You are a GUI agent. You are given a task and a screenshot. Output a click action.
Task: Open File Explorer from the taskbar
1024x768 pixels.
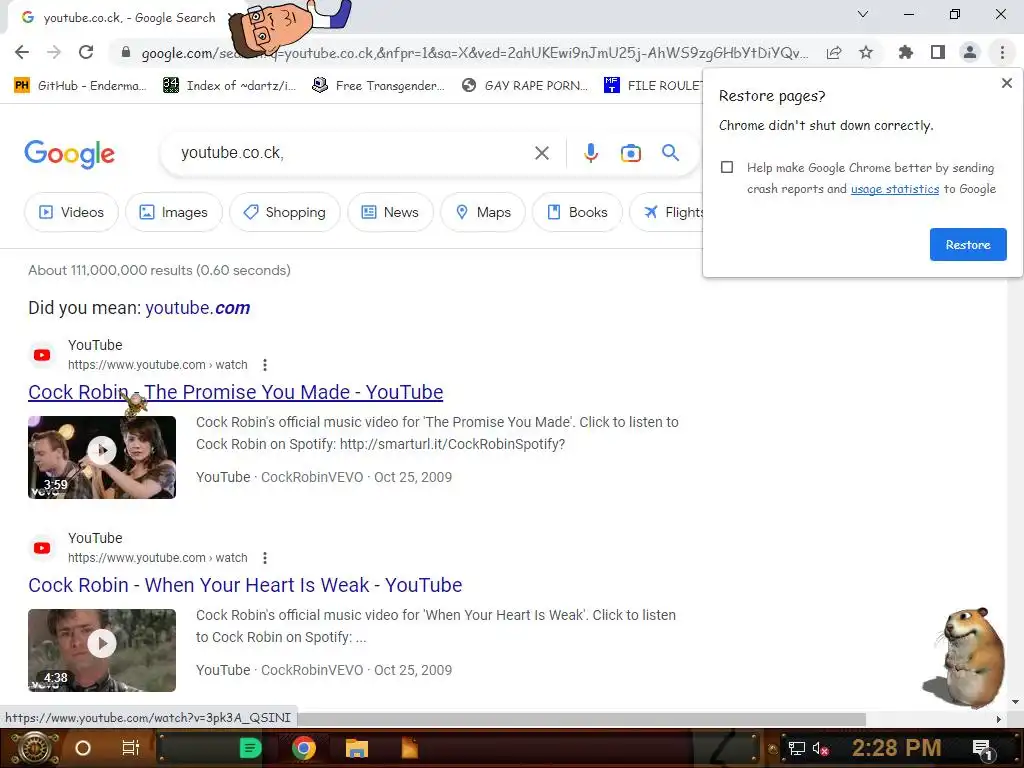[357, 748]
